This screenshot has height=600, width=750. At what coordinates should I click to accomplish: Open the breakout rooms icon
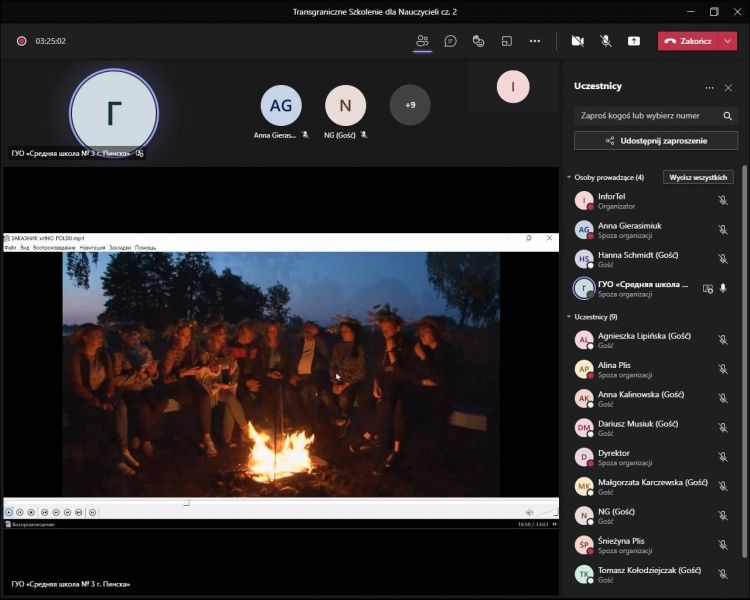click(507, 41)
